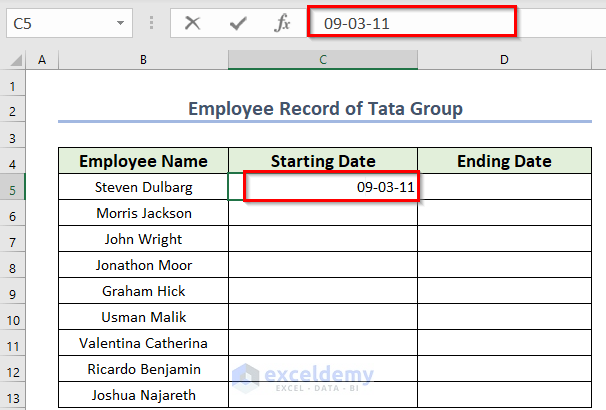Viewport: 606px width, 410px height.
Task: Click the Ending Date header cell
Action: point(504,161)
